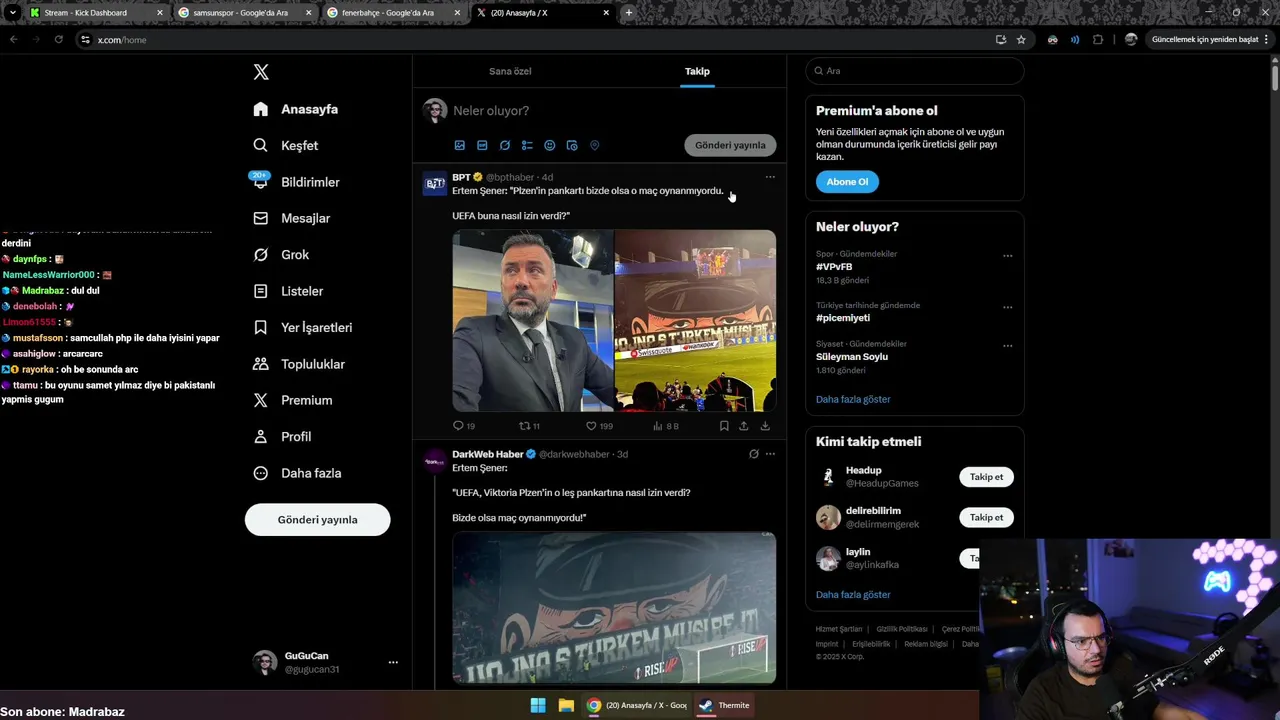Reply to BPT tweet

click(464, 426)
